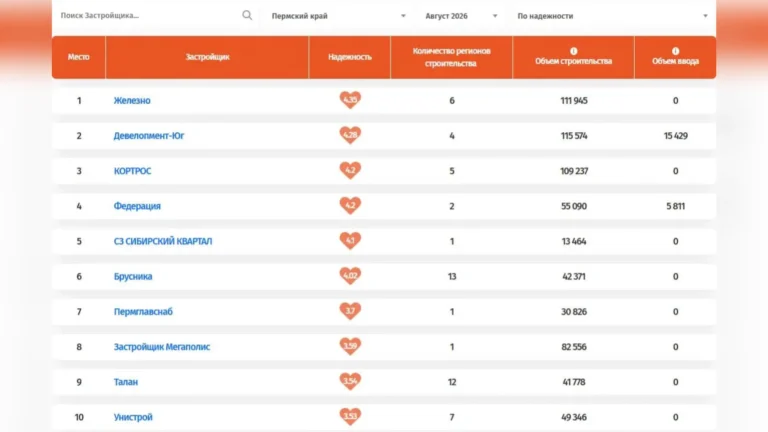Click the reliability heart in Пермглавснаб row
The width and height of the screenshot is (768, 432).
(x=350, y=311)
